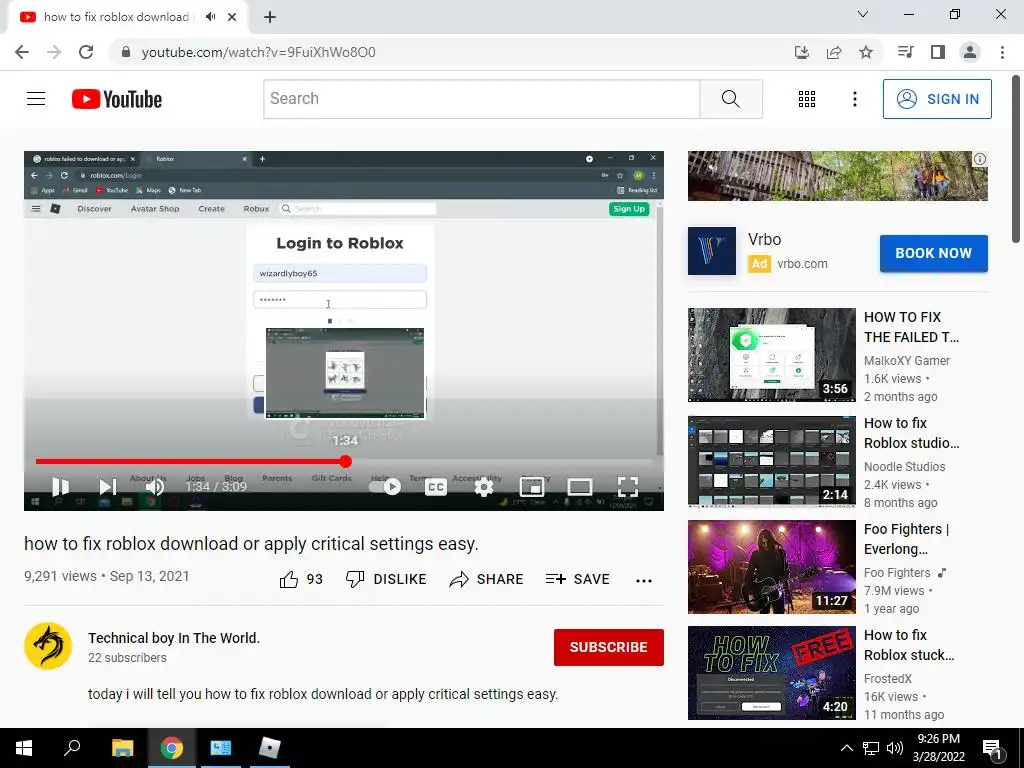Image resolution: width=1024 pixels, height=768 pixels.
Task: Open YouTube settings three-dot menu
Action: [x=854, y=99]
